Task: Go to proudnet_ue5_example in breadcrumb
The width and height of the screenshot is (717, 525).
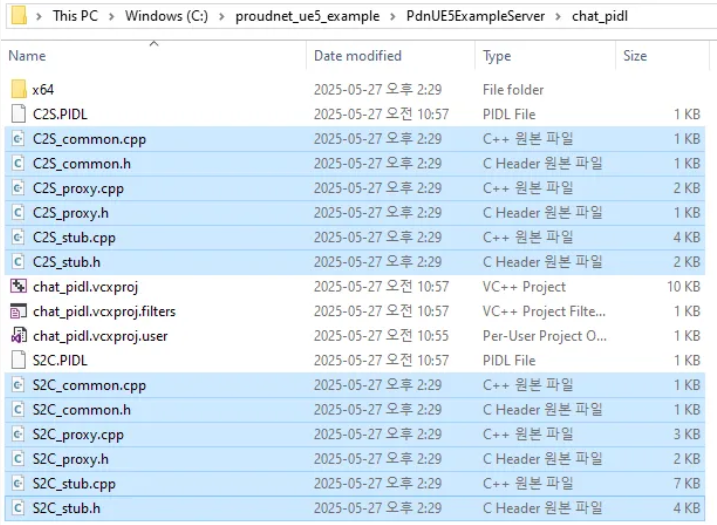Action: click(307, 16)
